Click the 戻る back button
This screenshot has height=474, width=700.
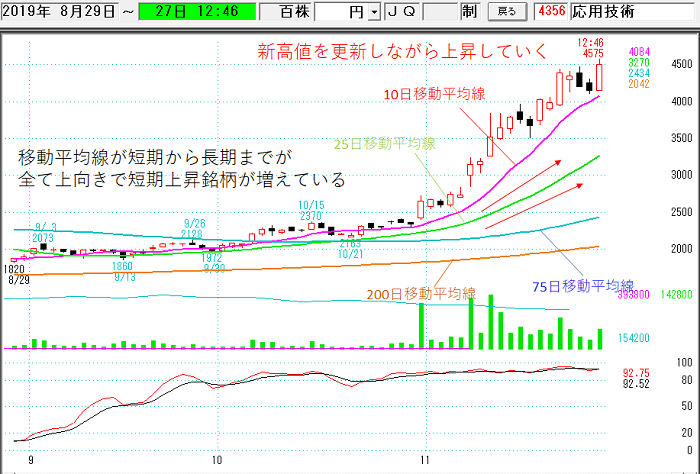[507, 12]
